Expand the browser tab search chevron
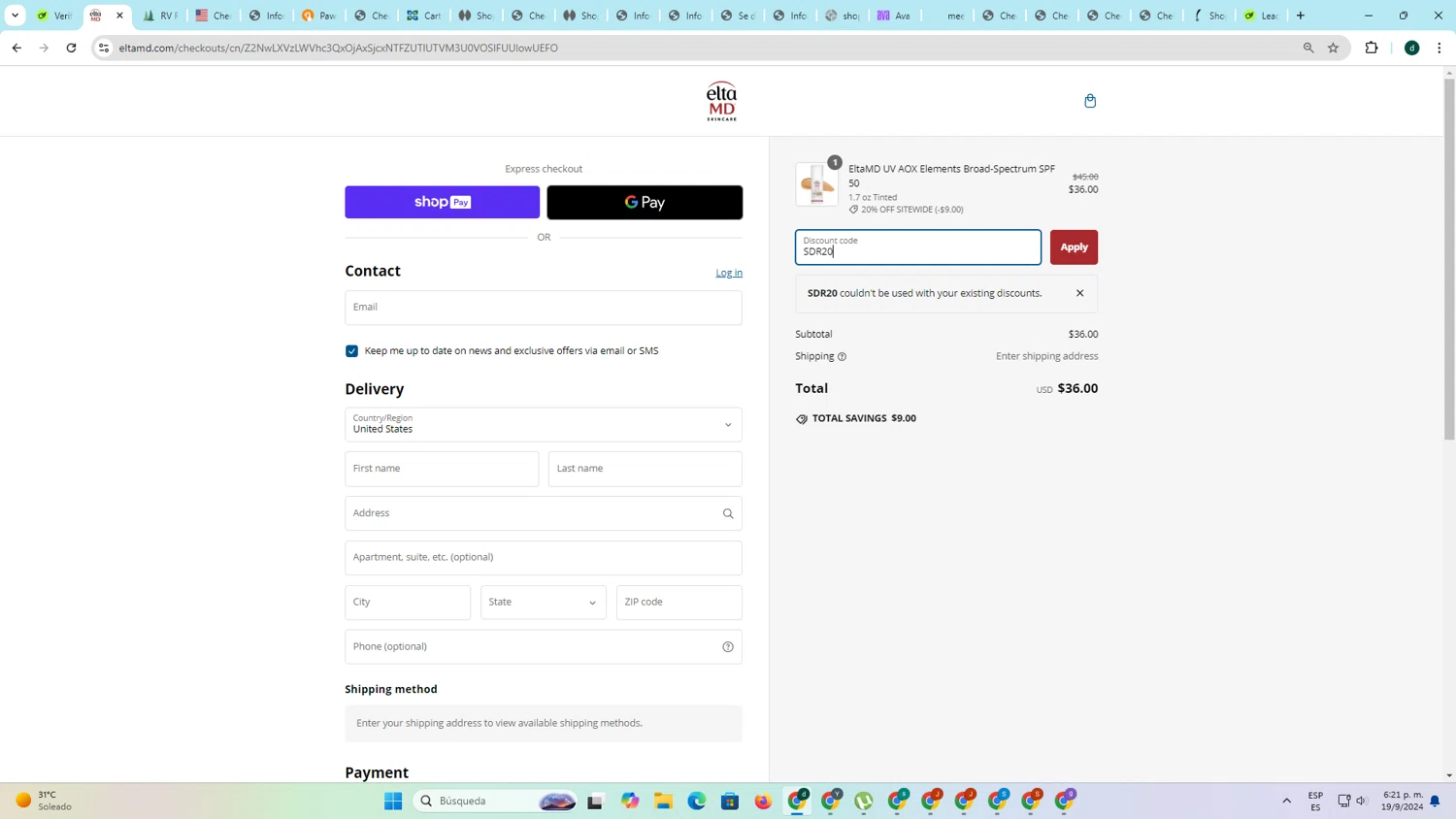Screen dimensions: 1456x819 click(15, 16)
